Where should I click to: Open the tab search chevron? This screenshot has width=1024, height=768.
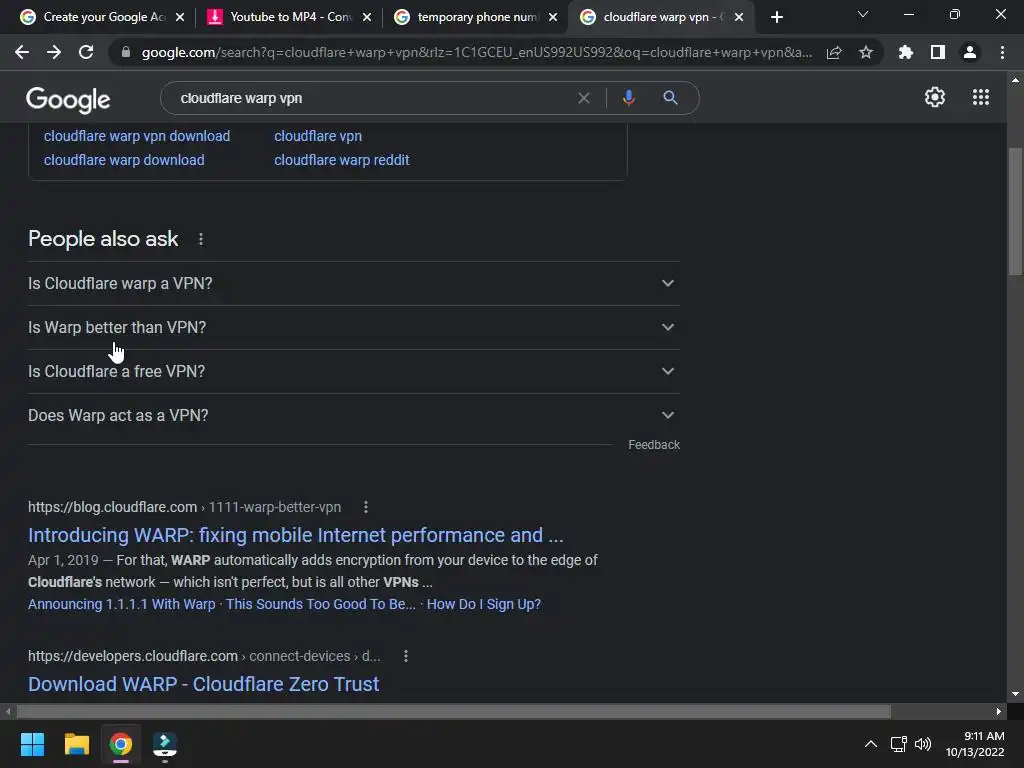863,14
